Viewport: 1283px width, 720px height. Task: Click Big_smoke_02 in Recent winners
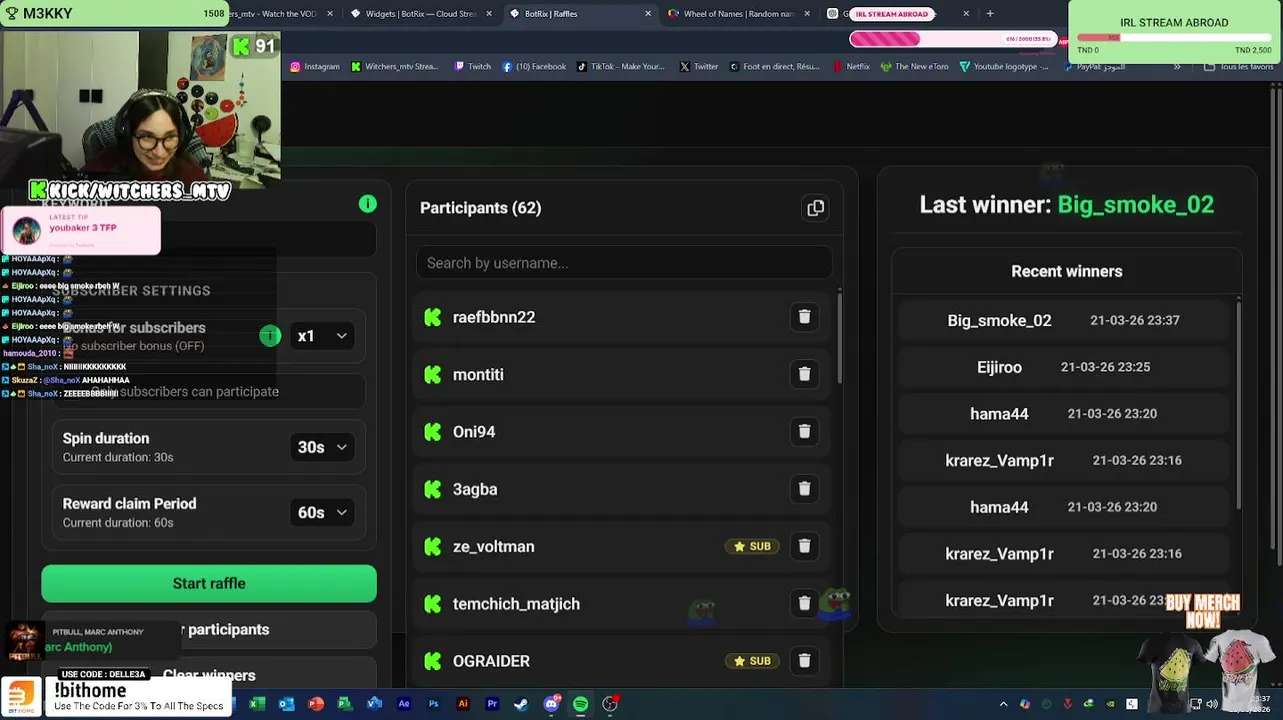[x=999, y=320]
